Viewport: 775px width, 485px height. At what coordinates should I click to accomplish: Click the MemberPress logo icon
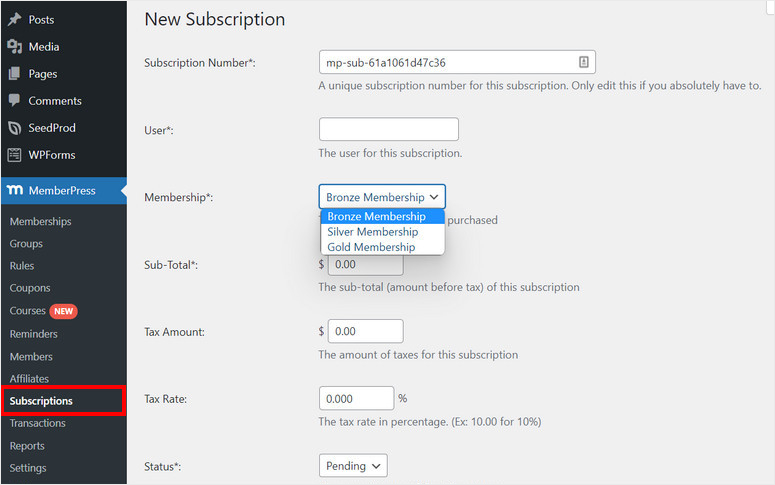(14, 190)
